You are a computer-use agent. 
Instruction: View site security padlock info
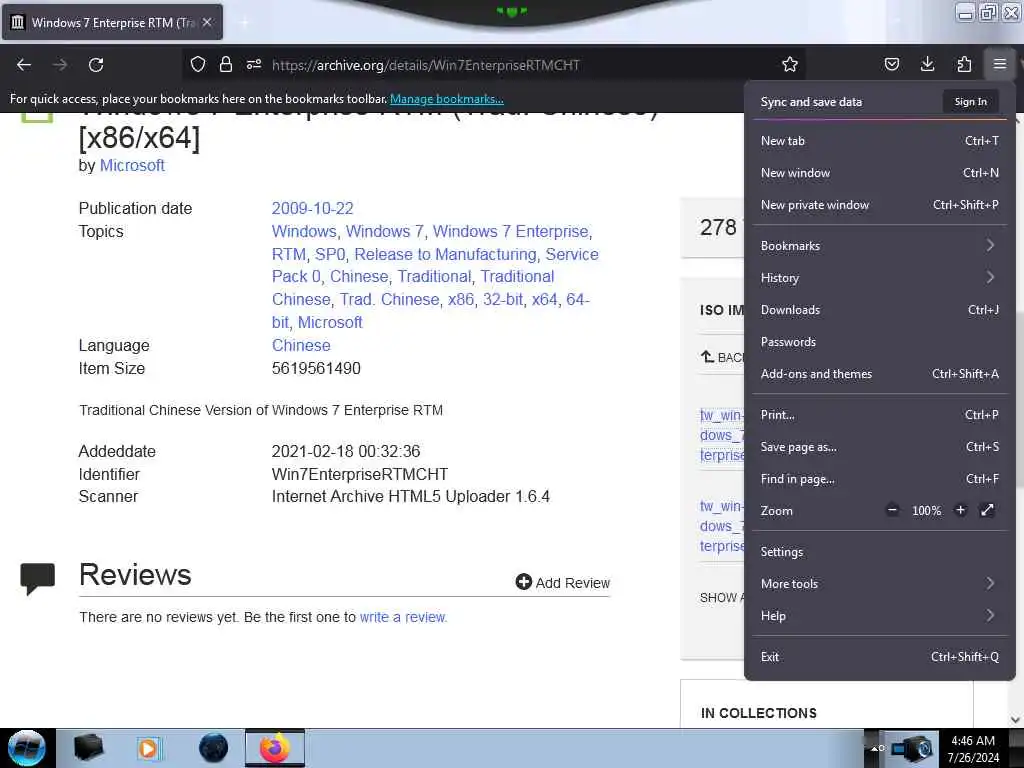tap(226, 64)
